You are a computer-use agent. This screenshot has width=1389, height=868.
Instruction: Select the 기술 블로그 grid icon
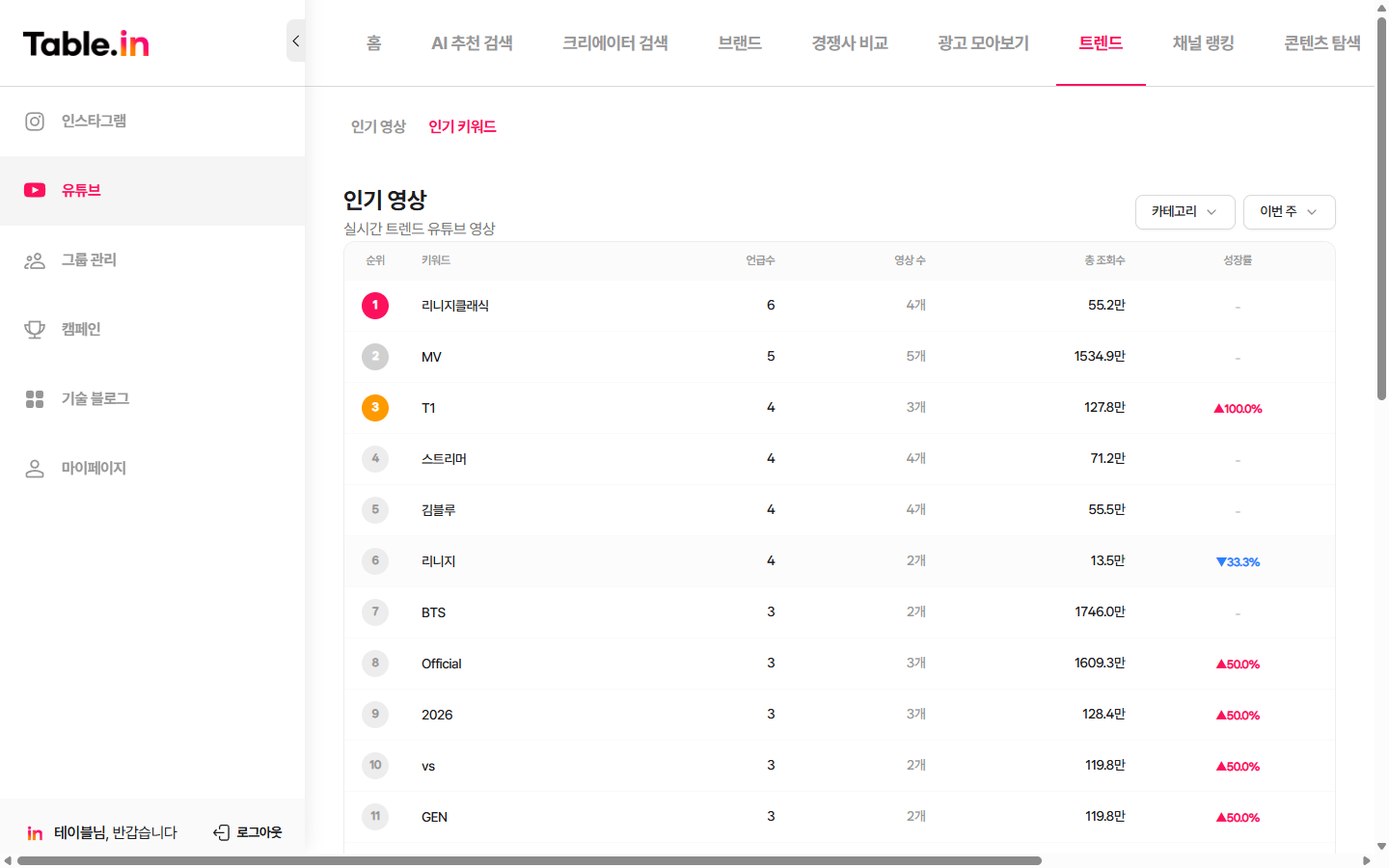[35, 398]
